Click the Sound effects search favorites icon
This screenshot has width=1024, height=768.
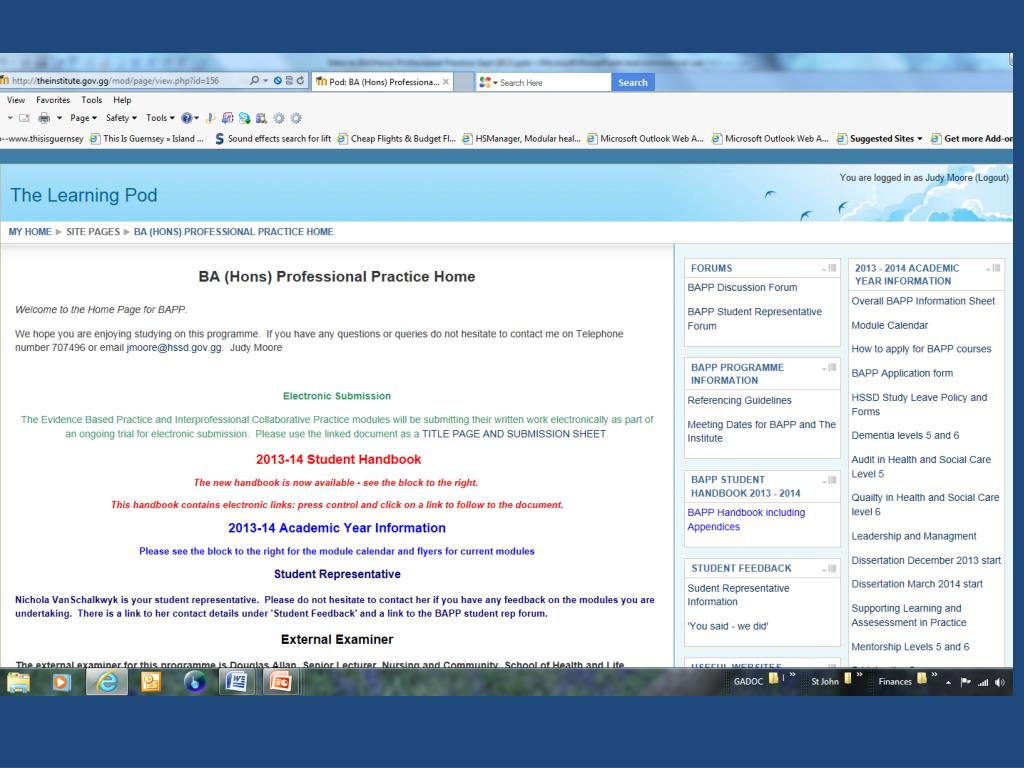(x=219, y=138)
